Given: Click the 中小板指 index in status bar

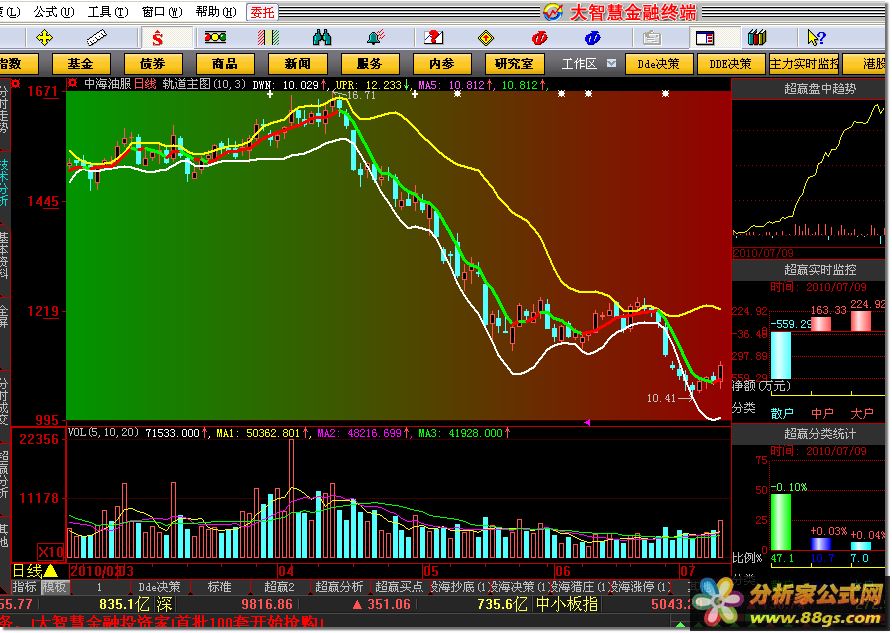Looking at the screenshot, I should [x=567, y=604].
